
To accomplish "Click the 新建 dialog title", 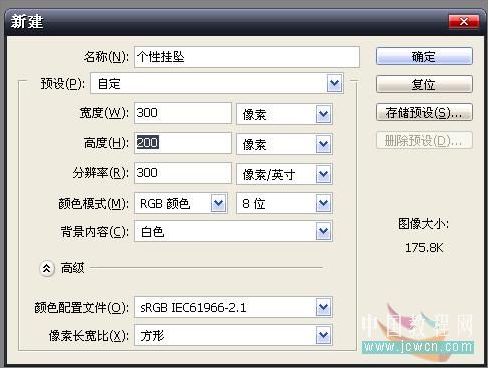I will point(27,22).
